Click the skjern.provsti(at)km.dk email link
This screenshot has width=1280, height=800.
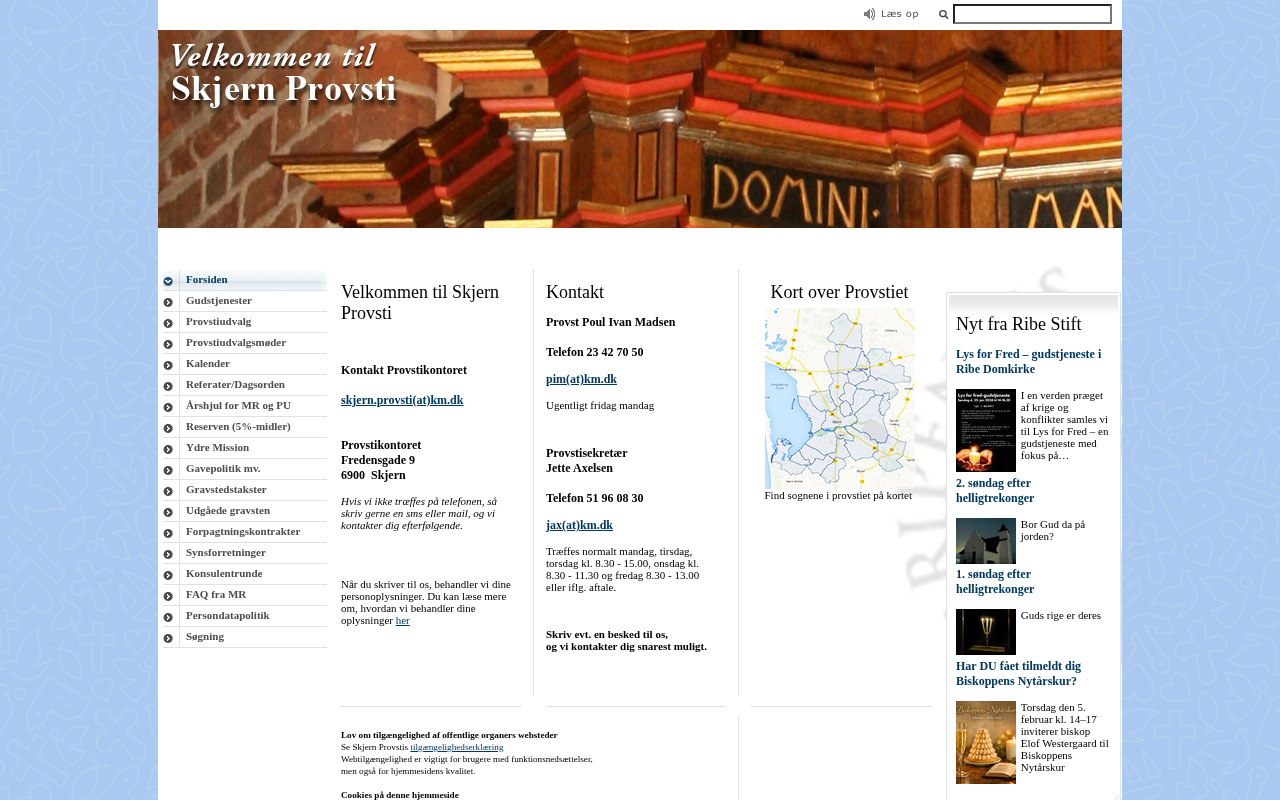pyautogui.click(x=402, y=400)
